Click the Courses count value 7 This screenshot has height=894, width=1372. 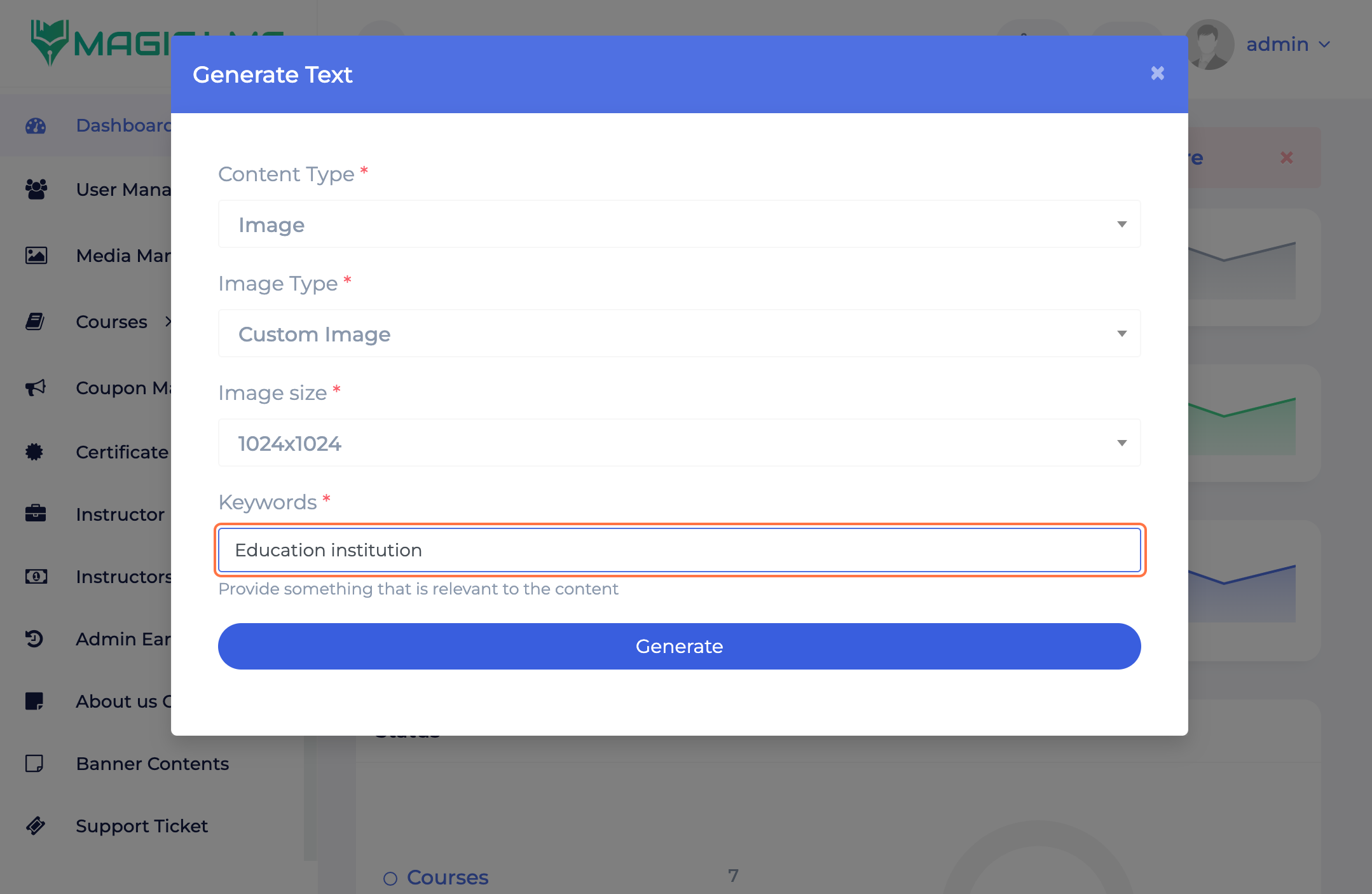click(733, 876)
